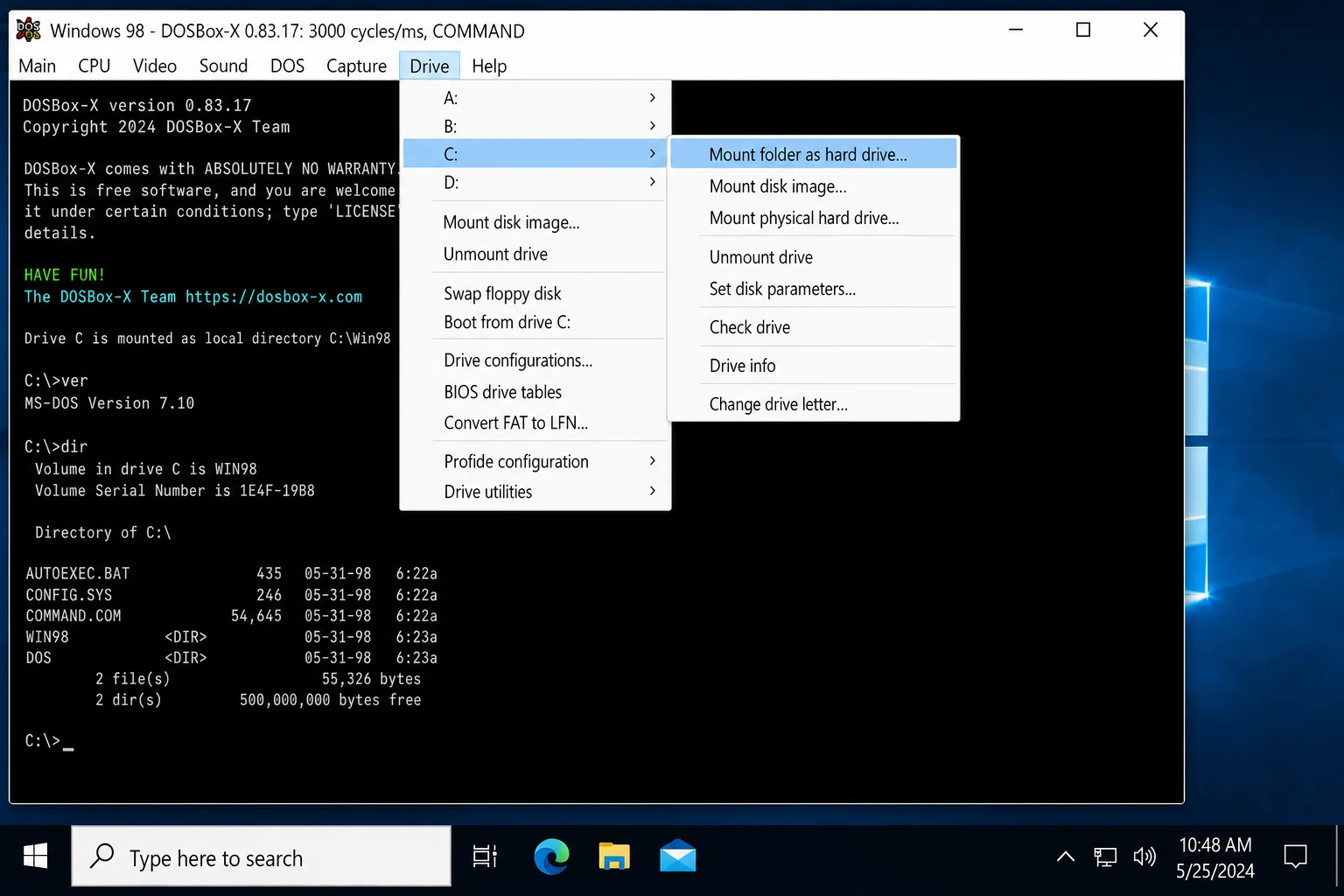
Task: Select Change drive letter
Action: pos(814,404)
